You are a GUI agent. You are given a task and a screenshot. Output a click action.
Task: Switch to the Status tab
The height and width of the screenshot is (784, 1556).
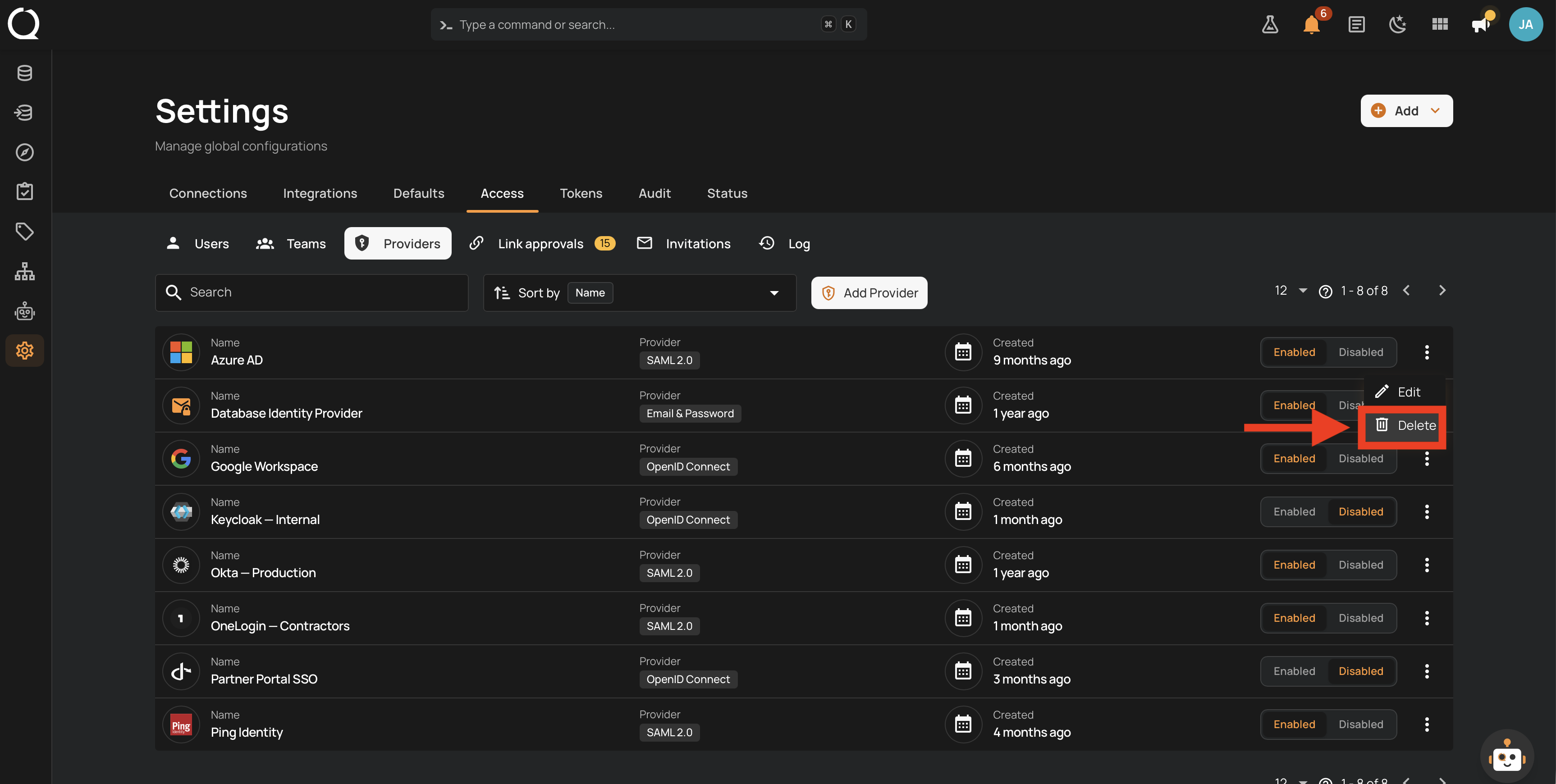(727, 193)
